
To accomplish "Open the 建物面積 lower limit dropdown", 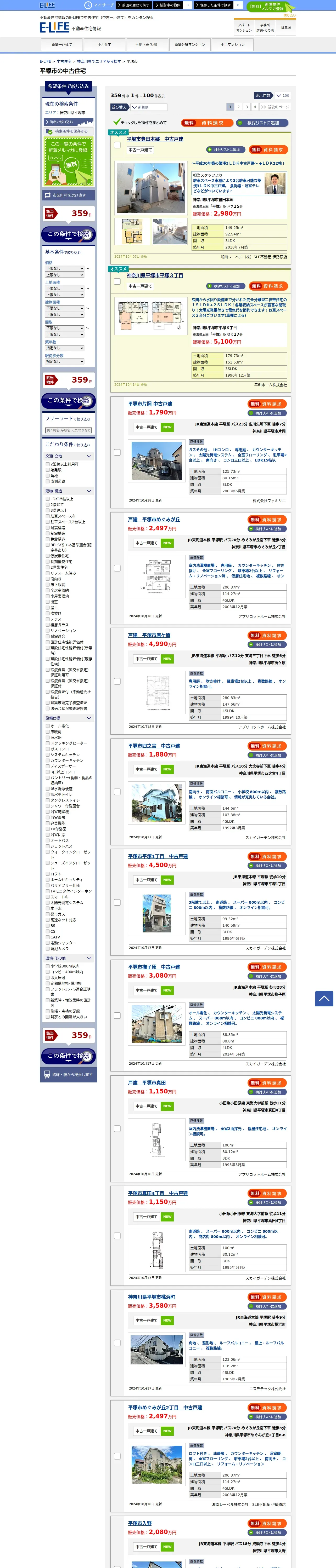I will 65,309.
